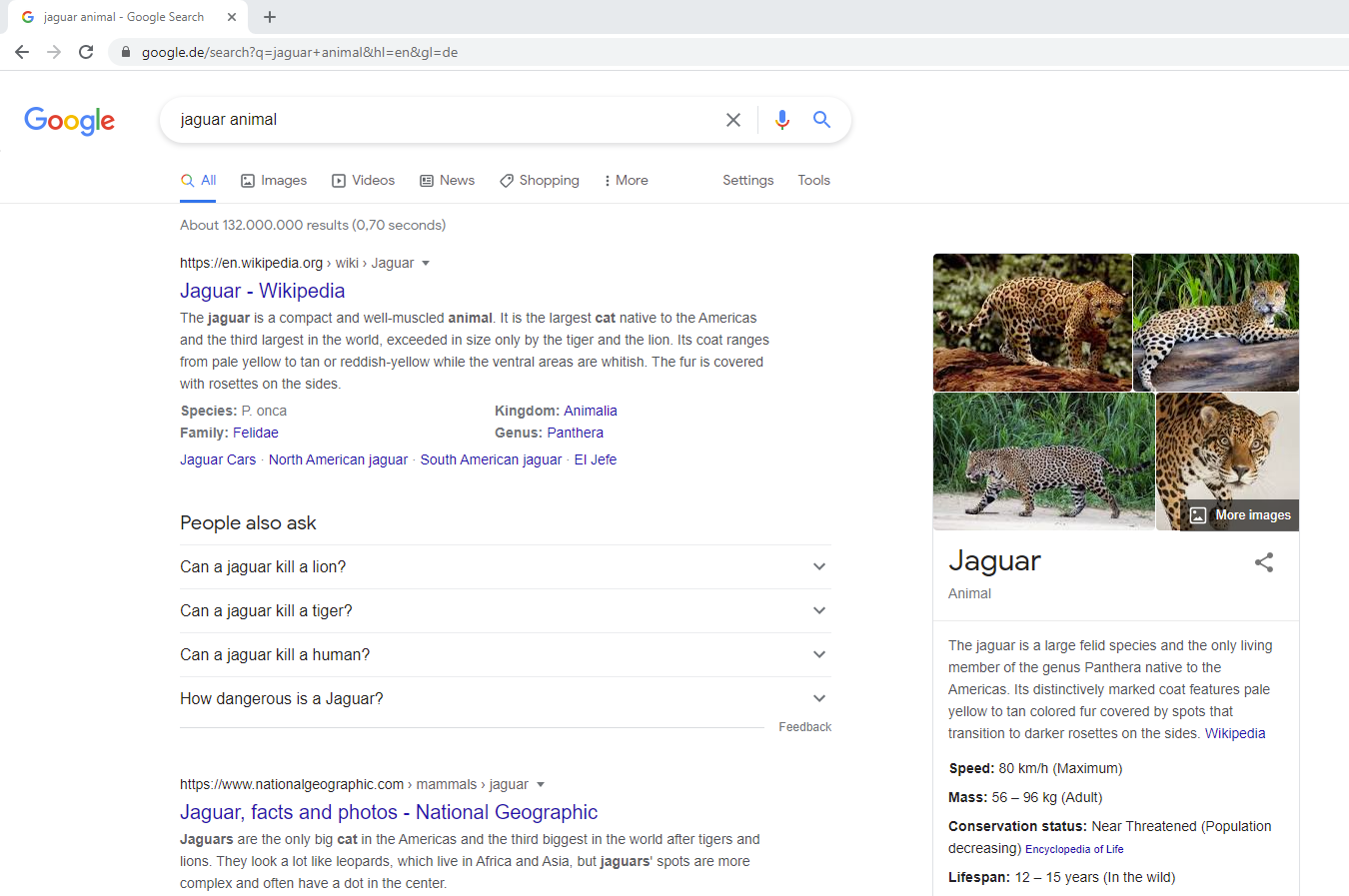Screen dimensions: 1349x896
Task: Open search Tools
Action: [814, 181]
